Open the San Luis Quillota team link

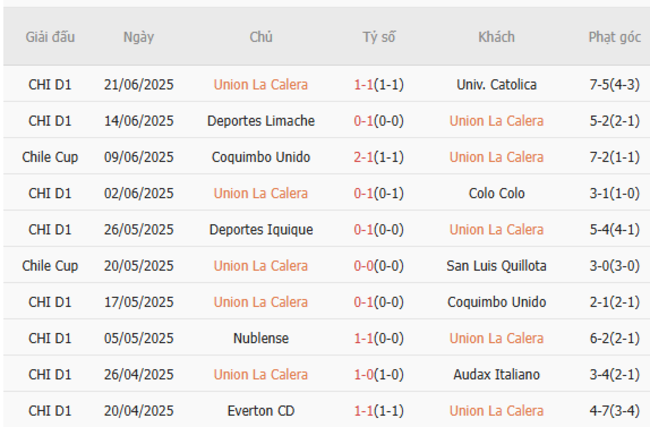coord(496,266)
